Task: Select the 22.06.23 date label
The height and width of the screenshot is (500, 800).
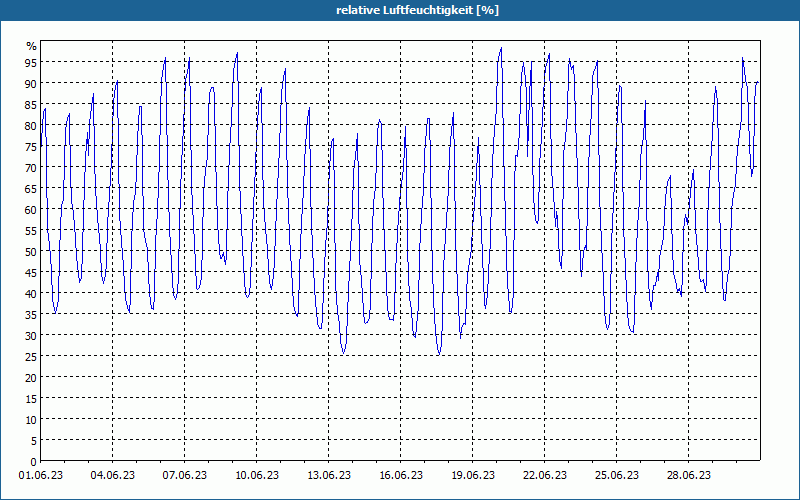Action: coord(544,476)
